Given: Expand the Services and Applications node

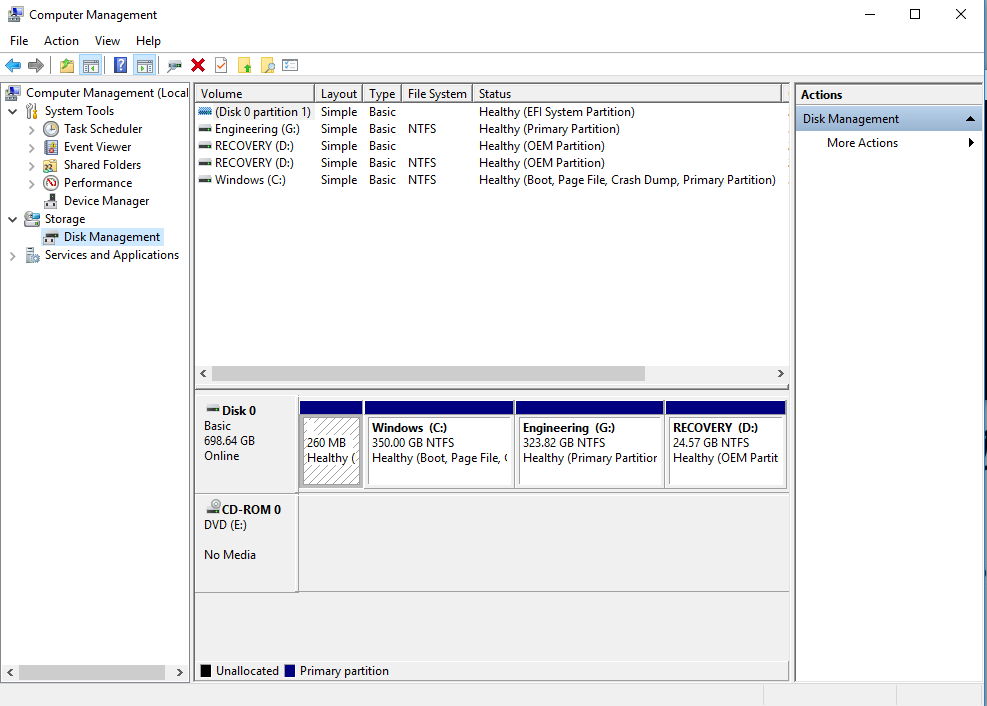Looking at the screenshot, I should [12, 255].
